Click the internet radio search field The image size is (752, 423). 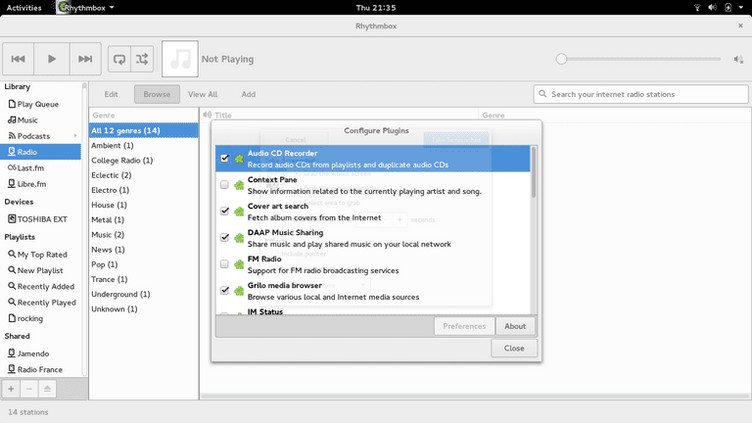click(641, 94)
